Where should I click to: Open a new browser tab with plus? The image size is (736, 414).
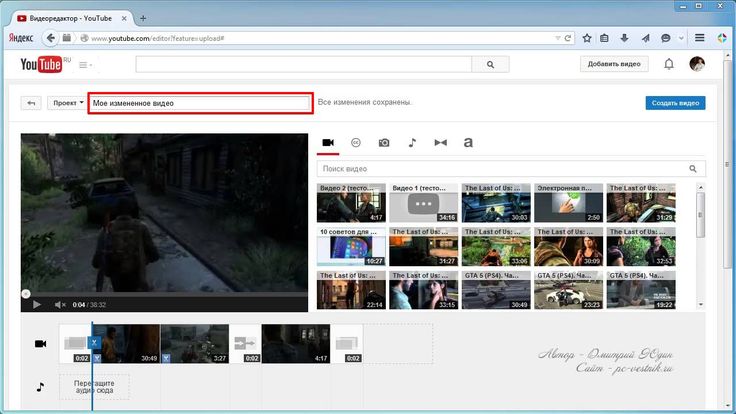coord(143,18)
